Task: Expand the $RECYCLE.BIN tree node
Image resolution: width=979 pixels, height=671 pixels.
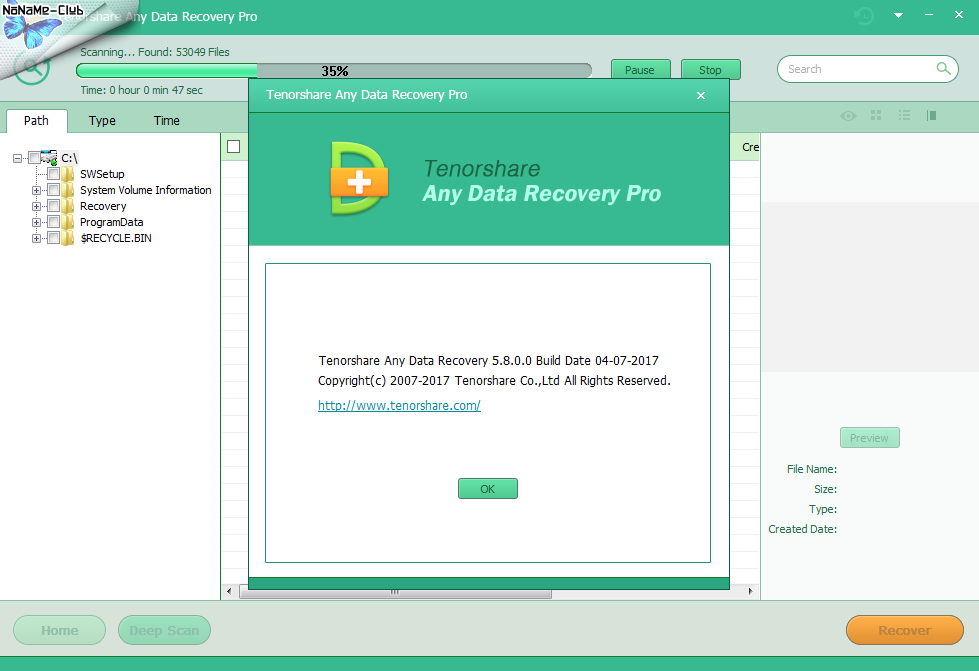Action: click(x=37, y=238)
